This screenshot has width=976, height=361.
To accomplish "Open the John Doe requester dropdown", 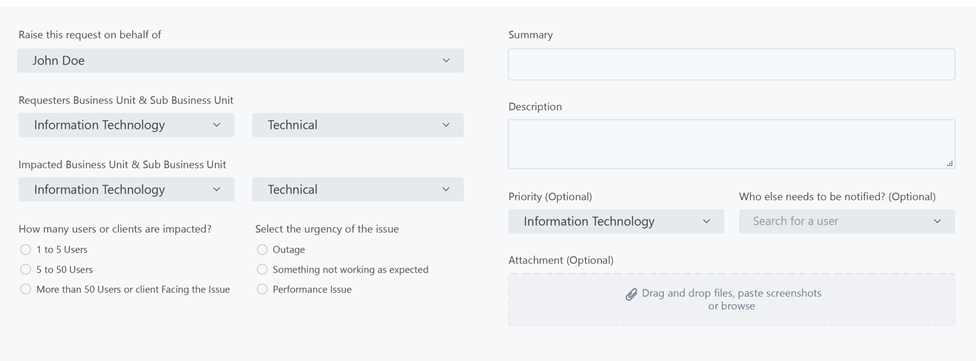I will 240,60.
